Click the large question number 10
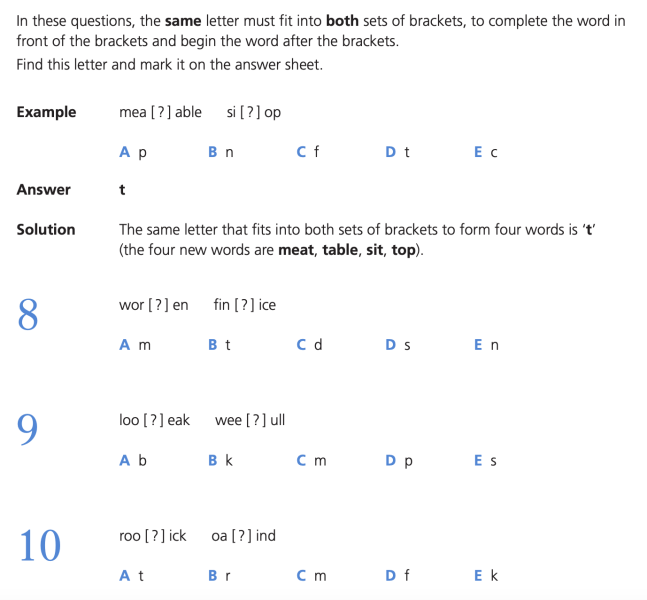 point(40,546)
